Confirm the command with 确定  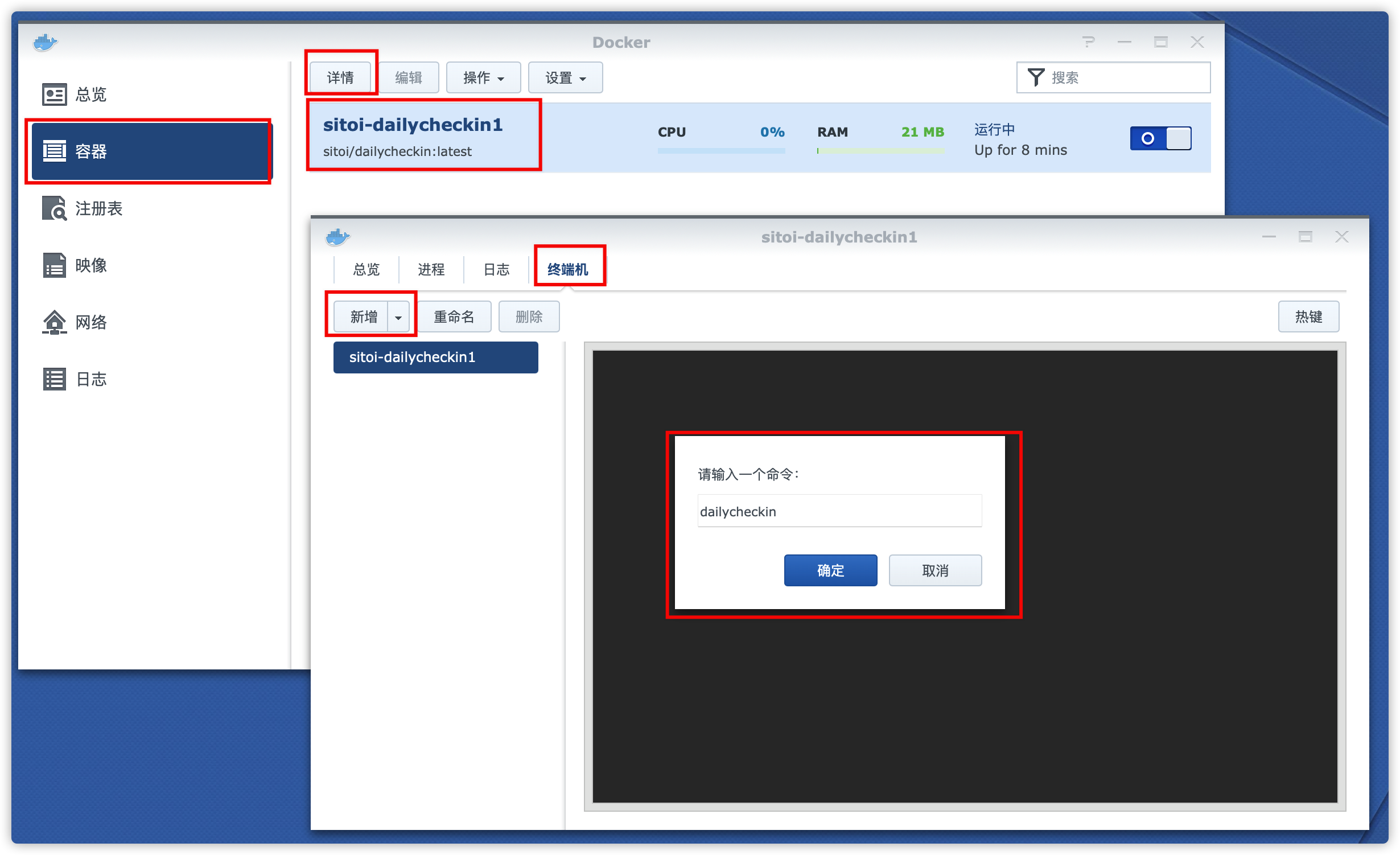coord(830,570)
